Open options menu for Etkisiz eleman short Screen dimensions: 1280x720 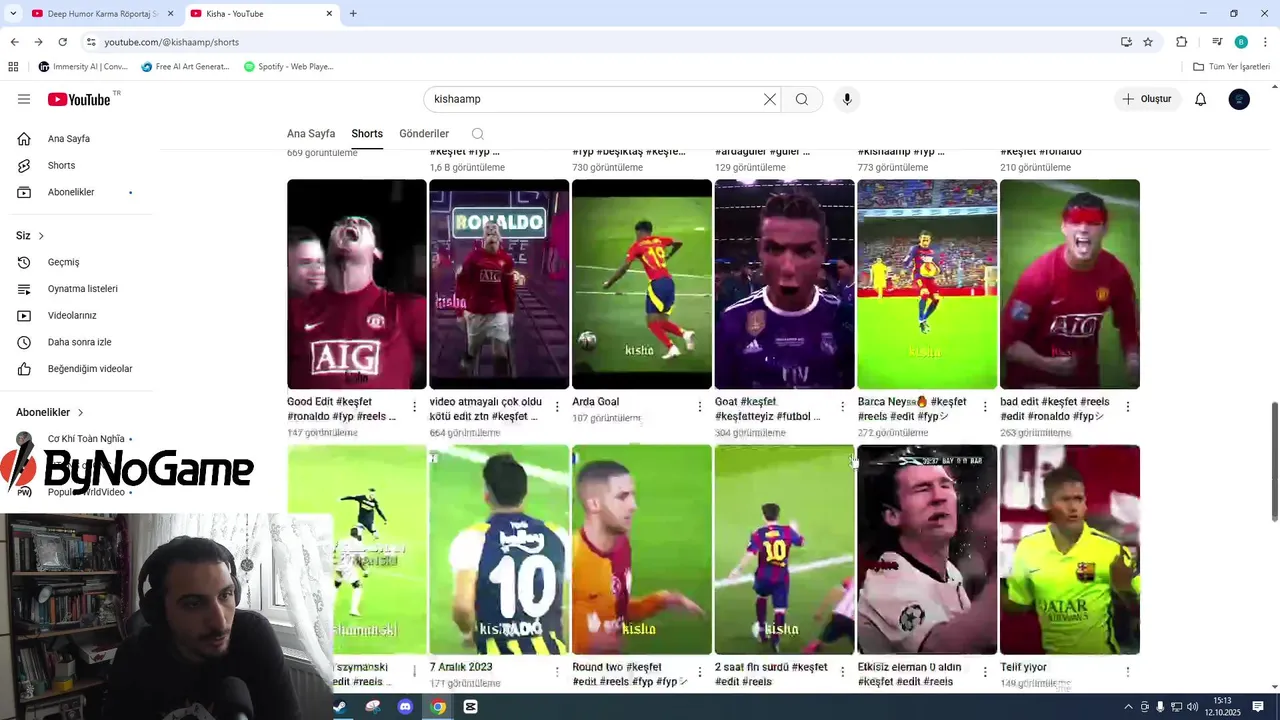point(985,672)
